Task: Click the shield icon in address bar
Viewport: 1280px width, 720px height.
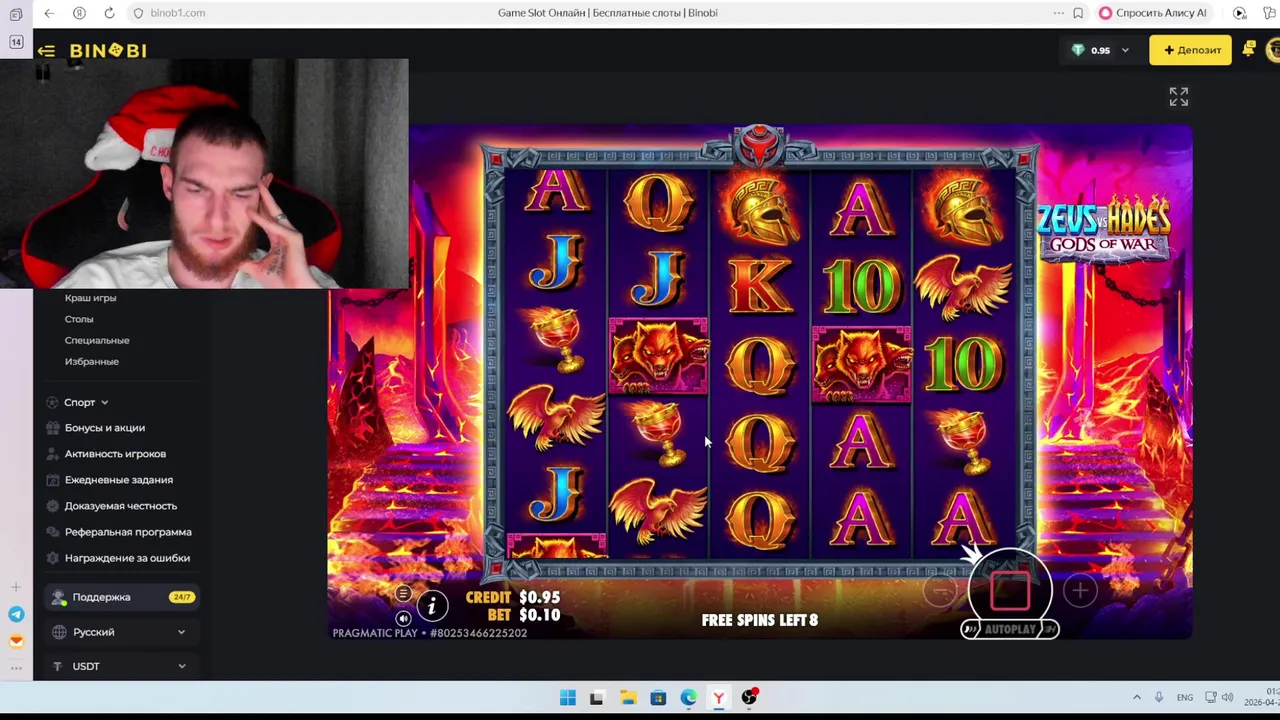Action: pyautogui.click(x=139, y=13)
